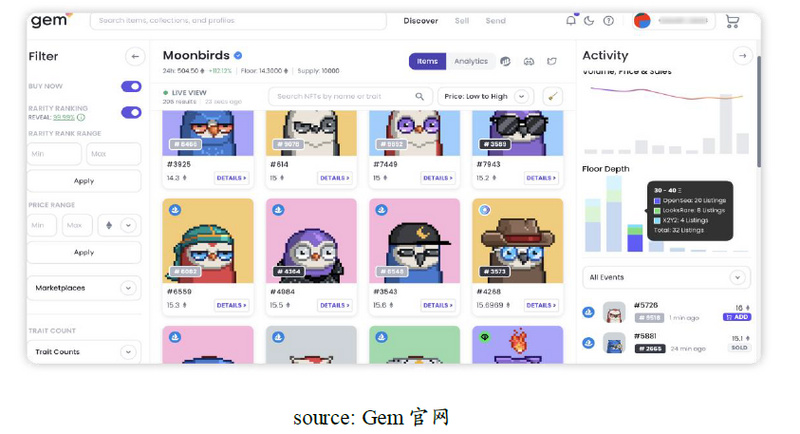Switch to the Items tab
The image size is (800, 434).
click(427, 61)
